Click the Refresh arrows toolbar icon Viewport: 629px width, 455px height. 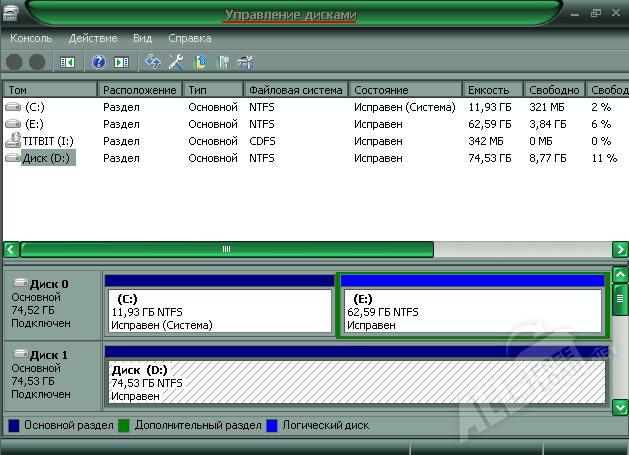coord(153,62)
